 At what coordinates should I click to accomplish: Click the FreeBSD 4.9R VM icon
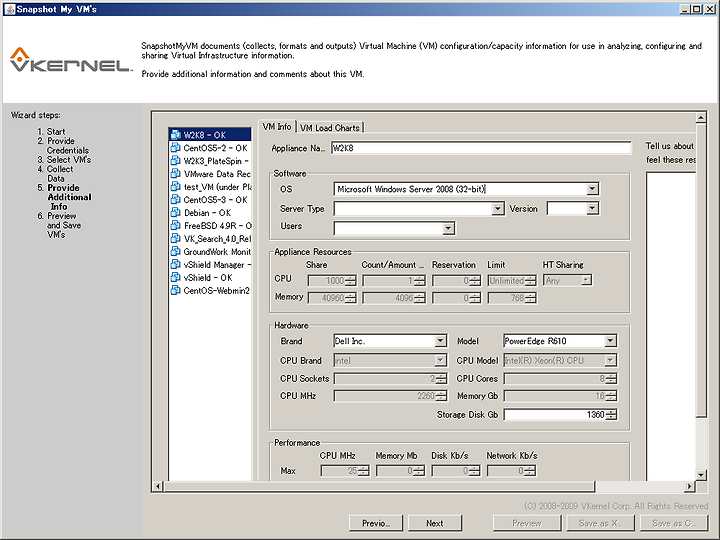pos(175,225)
